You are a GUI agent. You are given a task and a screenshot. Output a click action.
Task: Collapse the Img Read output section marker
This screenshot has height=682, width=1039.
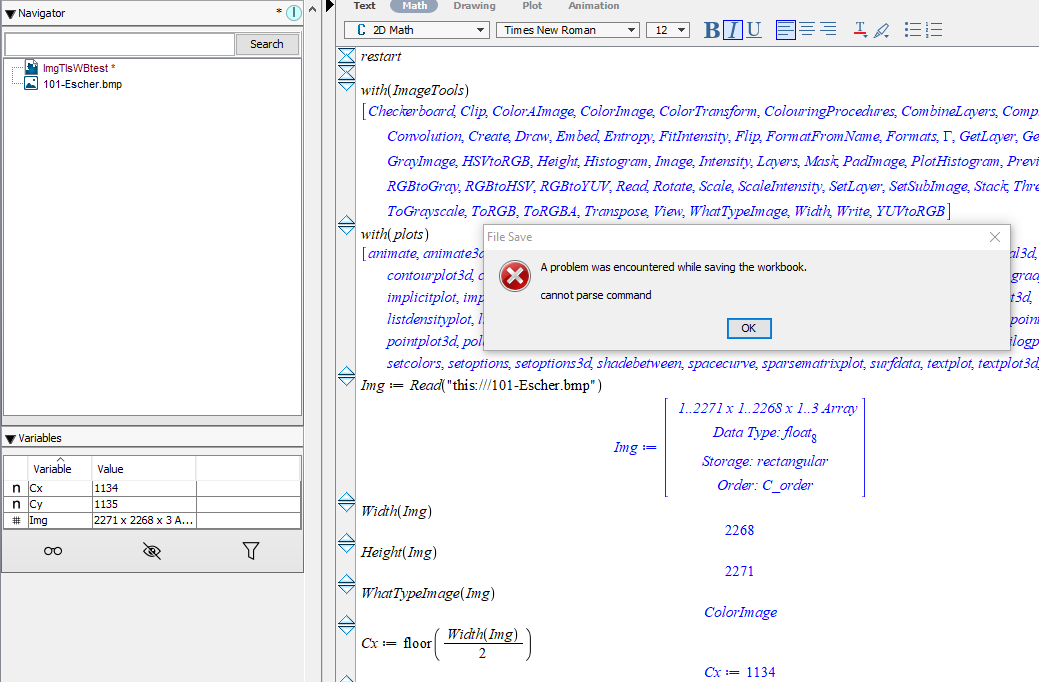pyautogui.click(x=347, y=376)
